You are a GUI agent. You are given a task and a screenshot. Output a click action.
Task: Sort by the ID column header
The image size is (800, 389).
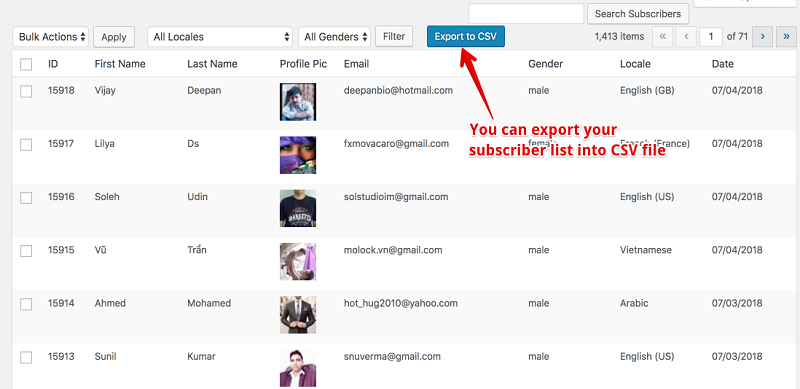[53, 64]
